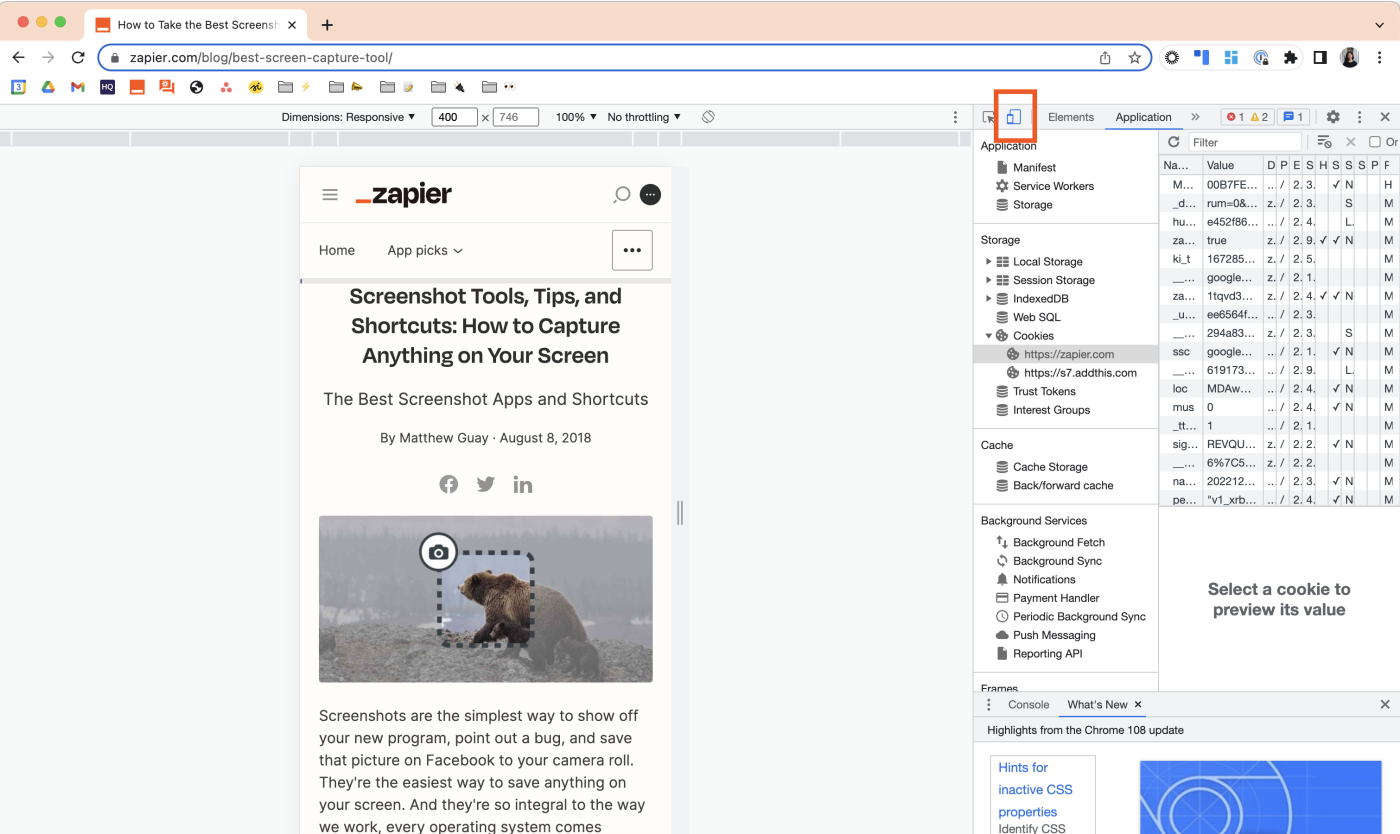Expand the Local Storage tree node
Viewport: 1400px width, 834px height.
pos(988,261)
